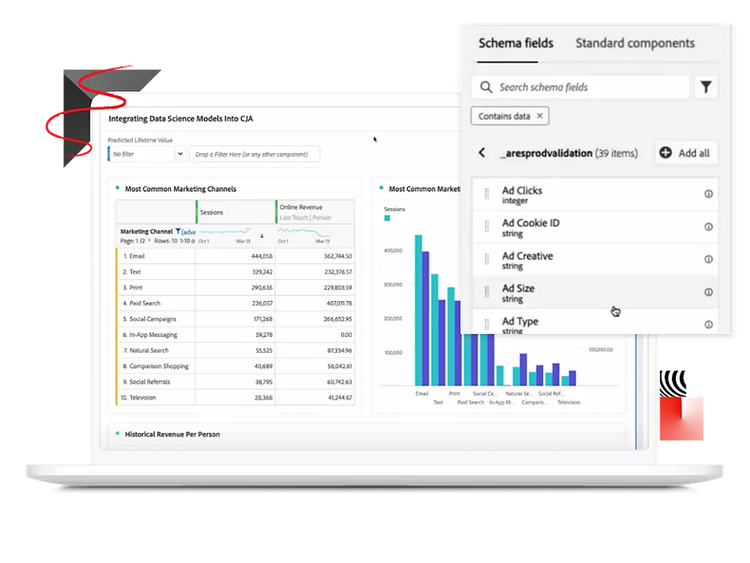Image resolution: width=750 pixels, height=563 pixels.
Task: Click the drag handle beside Ad Creative
Action: click(x=487, y=260)
